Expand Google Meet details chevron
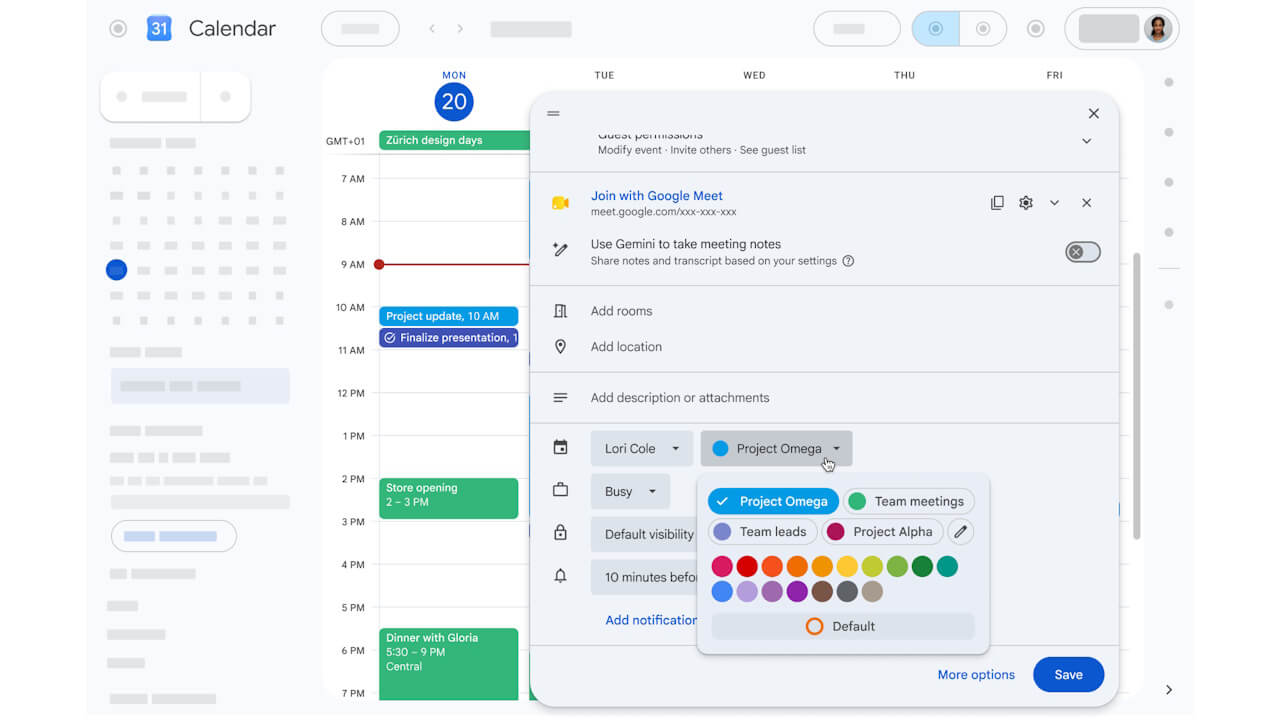Viewport: 1280px width, 720px height. (x=1054, y=203)
